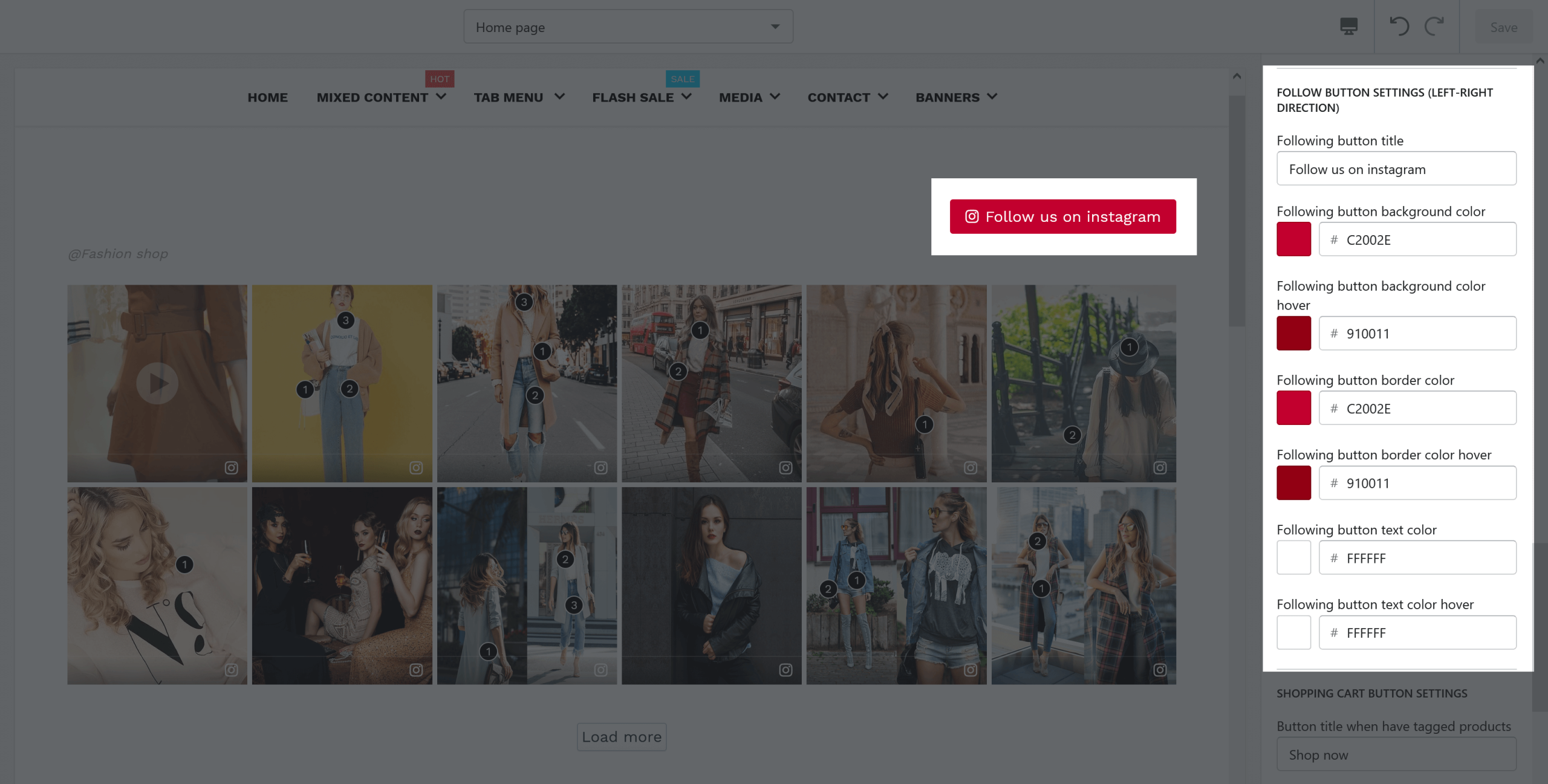Open the button background color swatch
Screen dimensions: 1548x784
point(1293,239)
